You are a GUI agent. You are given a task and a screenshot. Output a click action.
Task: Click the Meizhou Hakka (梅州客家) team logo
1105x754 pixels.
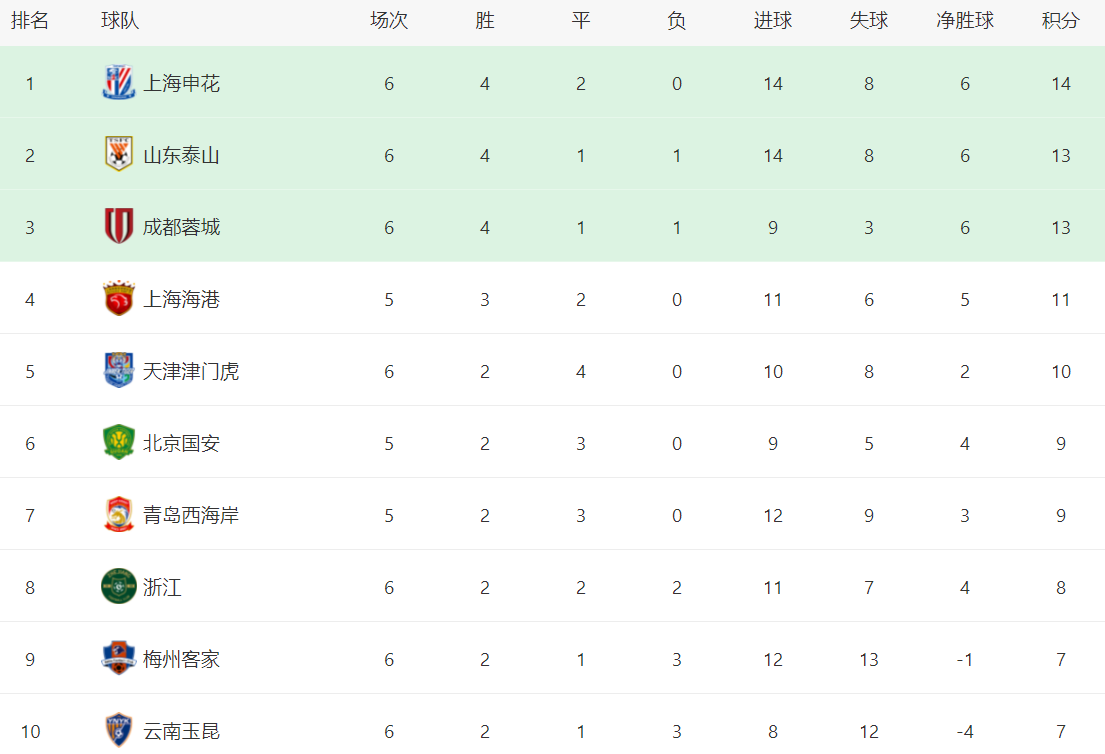point(119,659)
